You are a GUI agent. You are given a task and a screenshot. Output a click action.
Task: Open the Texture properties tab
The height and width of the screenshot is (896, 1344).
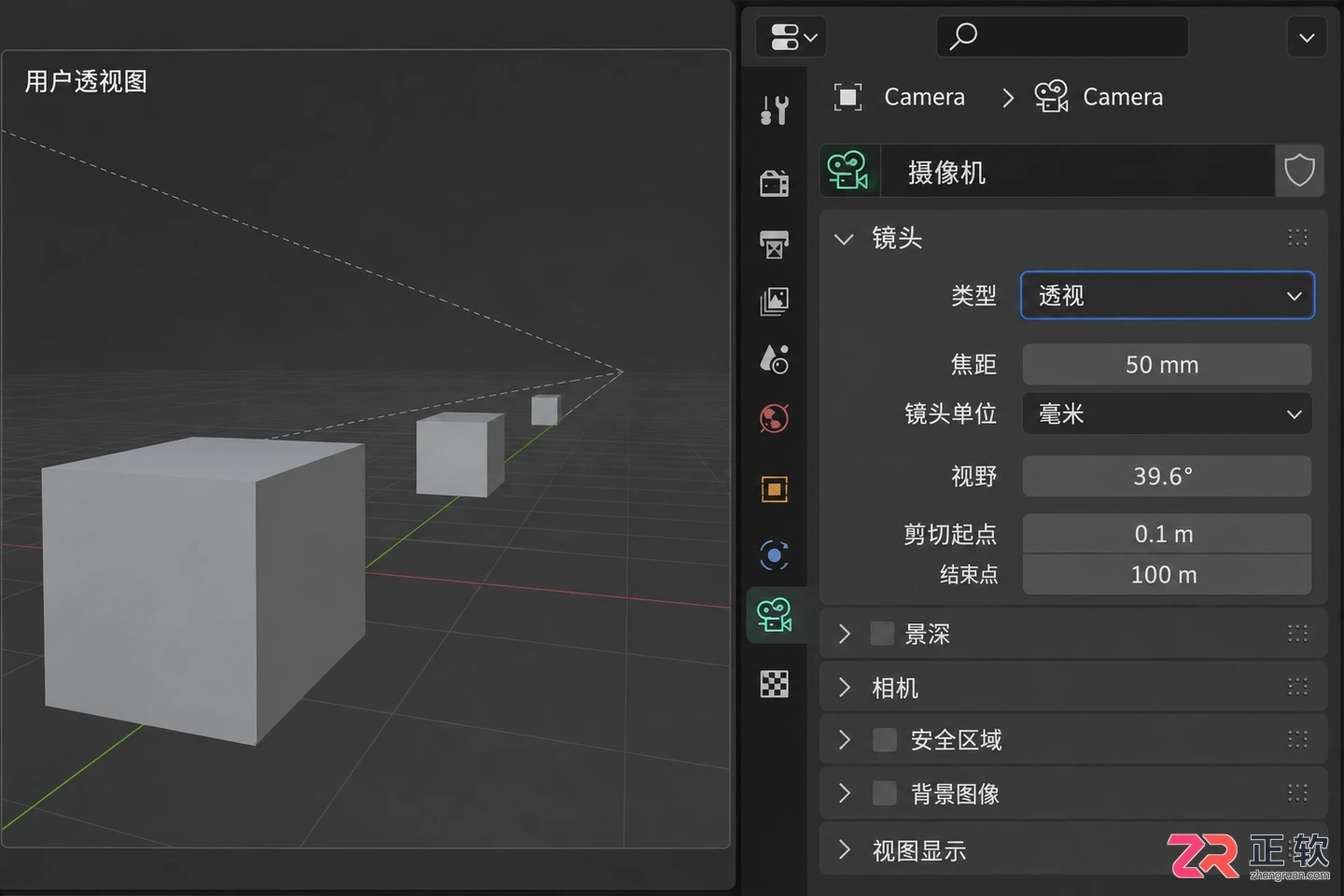click(774, 684)
